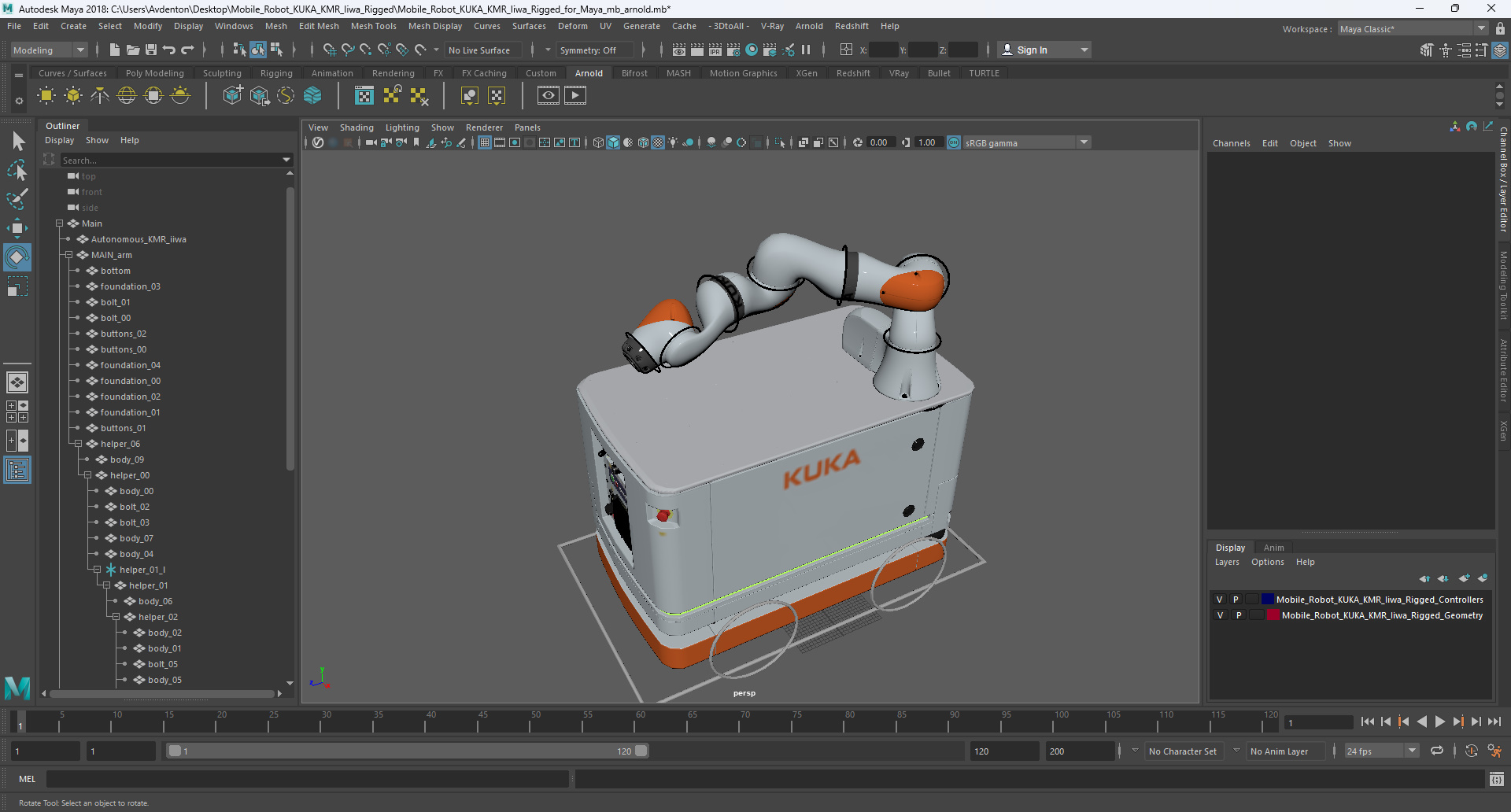The image size is (1511, 812).
Task: Collapse the helper_00 node in Outliner
Action: (x=87, y=475)
